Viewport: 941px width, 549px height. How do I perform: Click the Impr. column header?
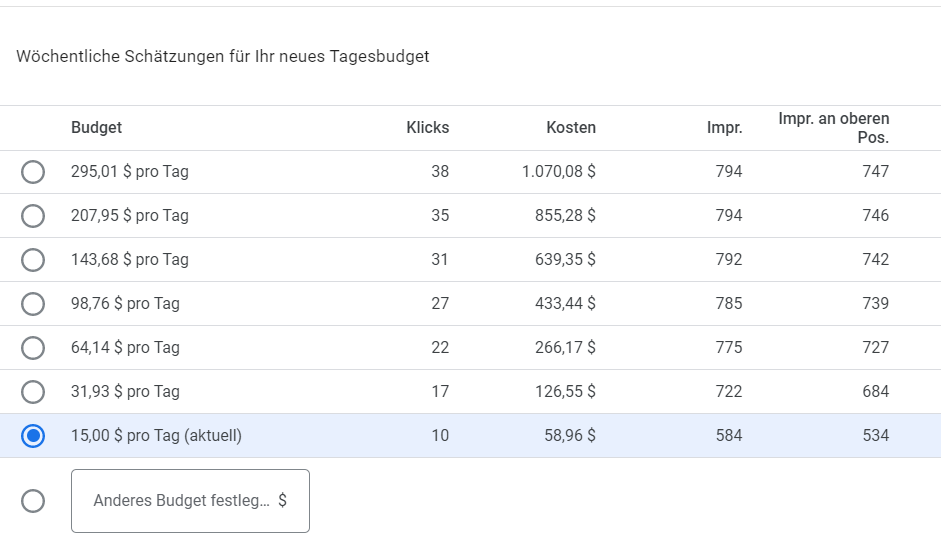[724, 127]
